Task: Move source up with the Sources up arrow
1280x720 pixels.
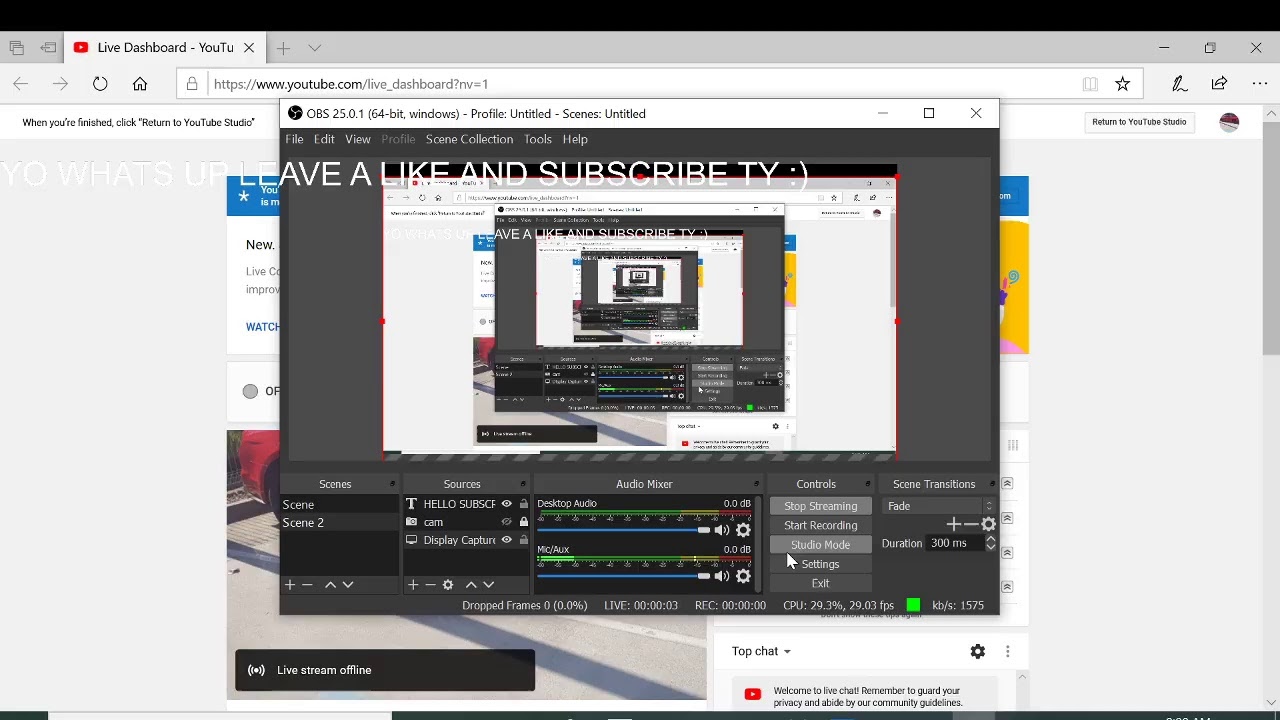Action: tap(471, 585)
